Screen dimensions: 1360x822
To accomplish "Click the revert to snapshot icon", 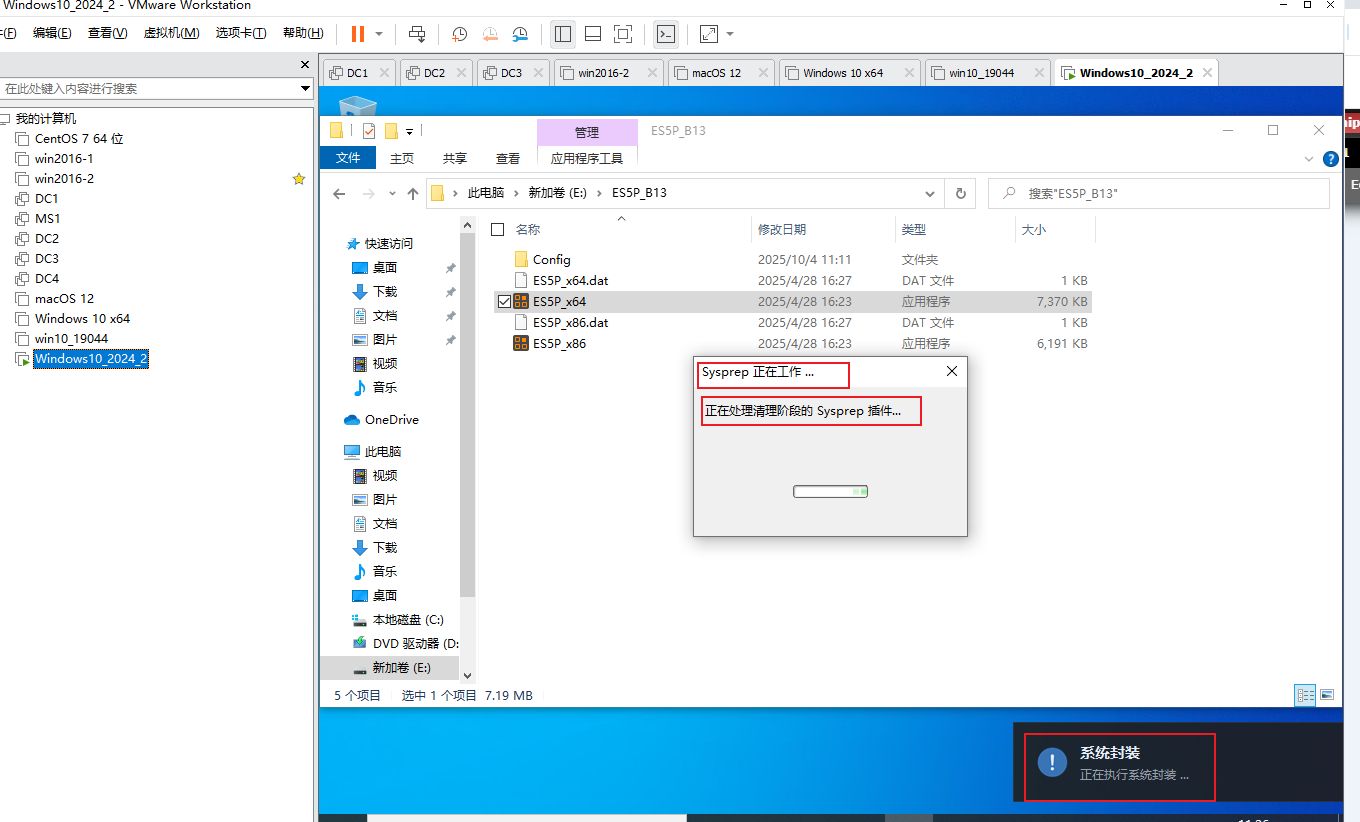I will point(490,34).
